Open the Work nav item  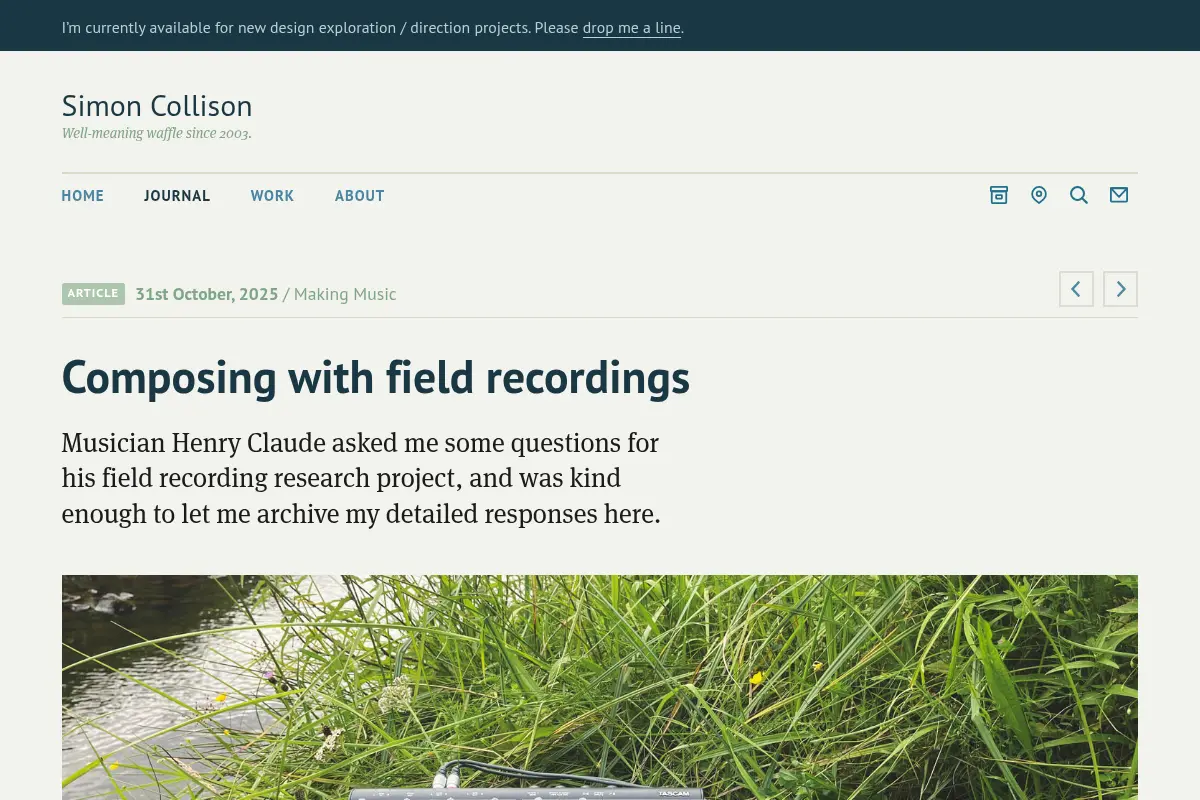272,196
